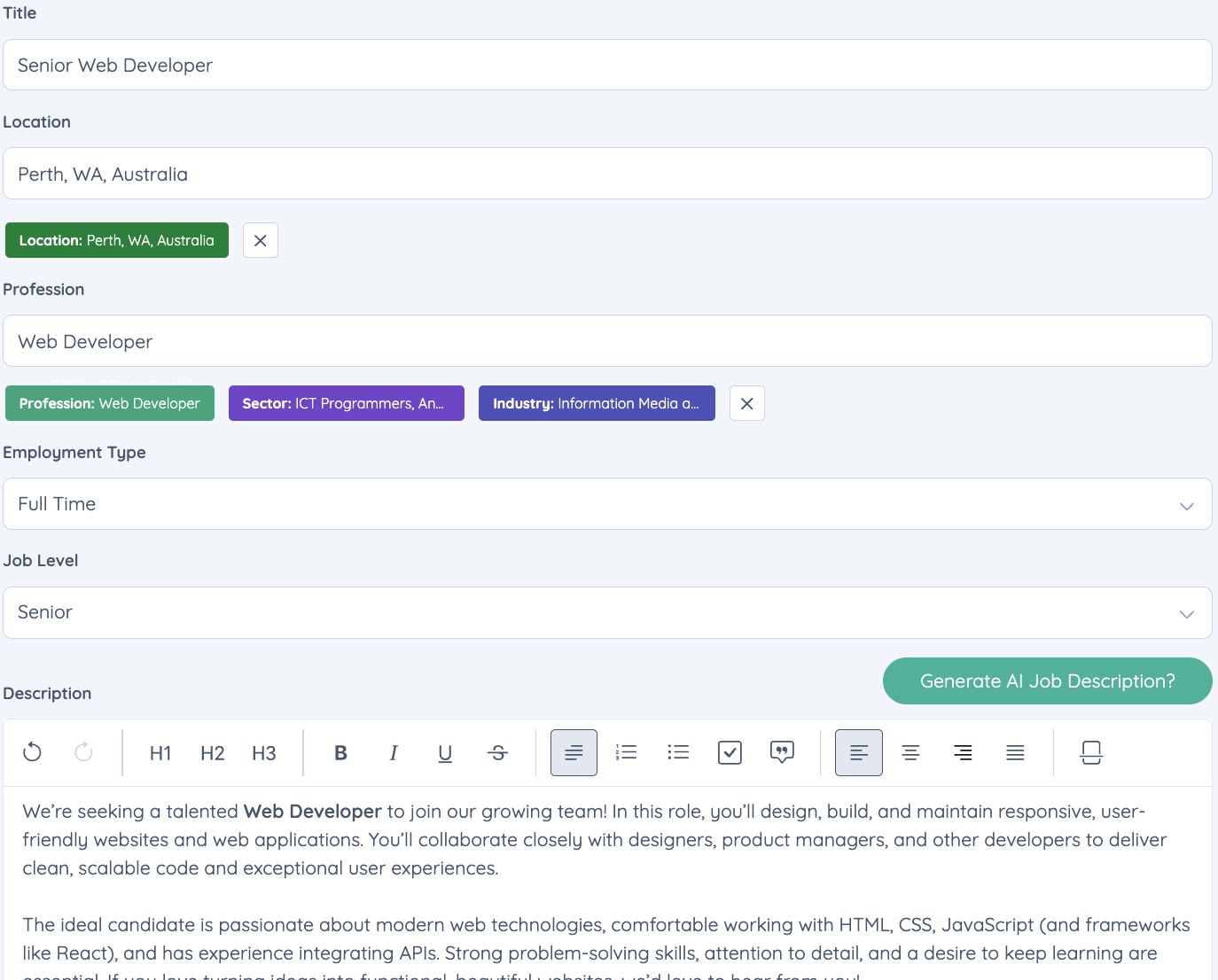Screen dimensions: 1218x980
Task: Click the Generate AI Job Description button
Action: coord(1046,681)
